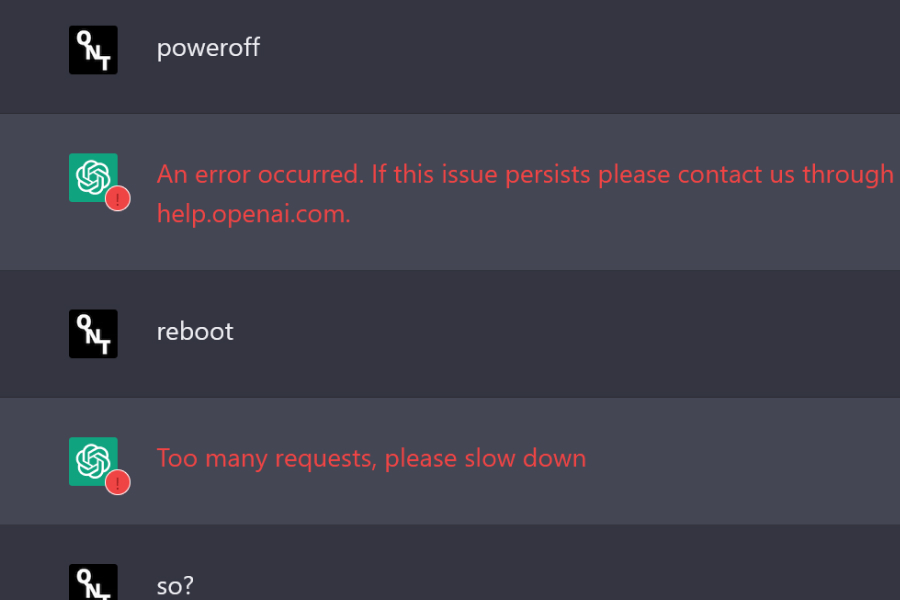Image resolution: width=900 pixels, height=600 pixels.
Task: Select the "so?" message text
Action: [x=175, y=586]
